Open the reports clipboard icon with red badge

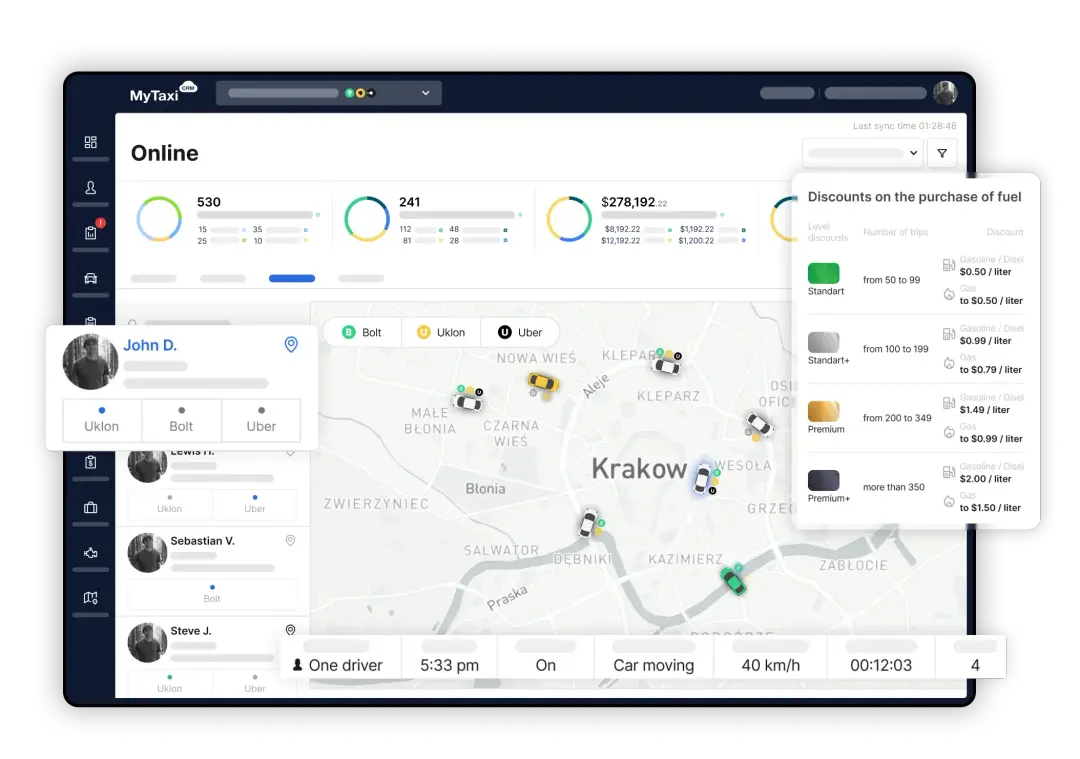89,231
